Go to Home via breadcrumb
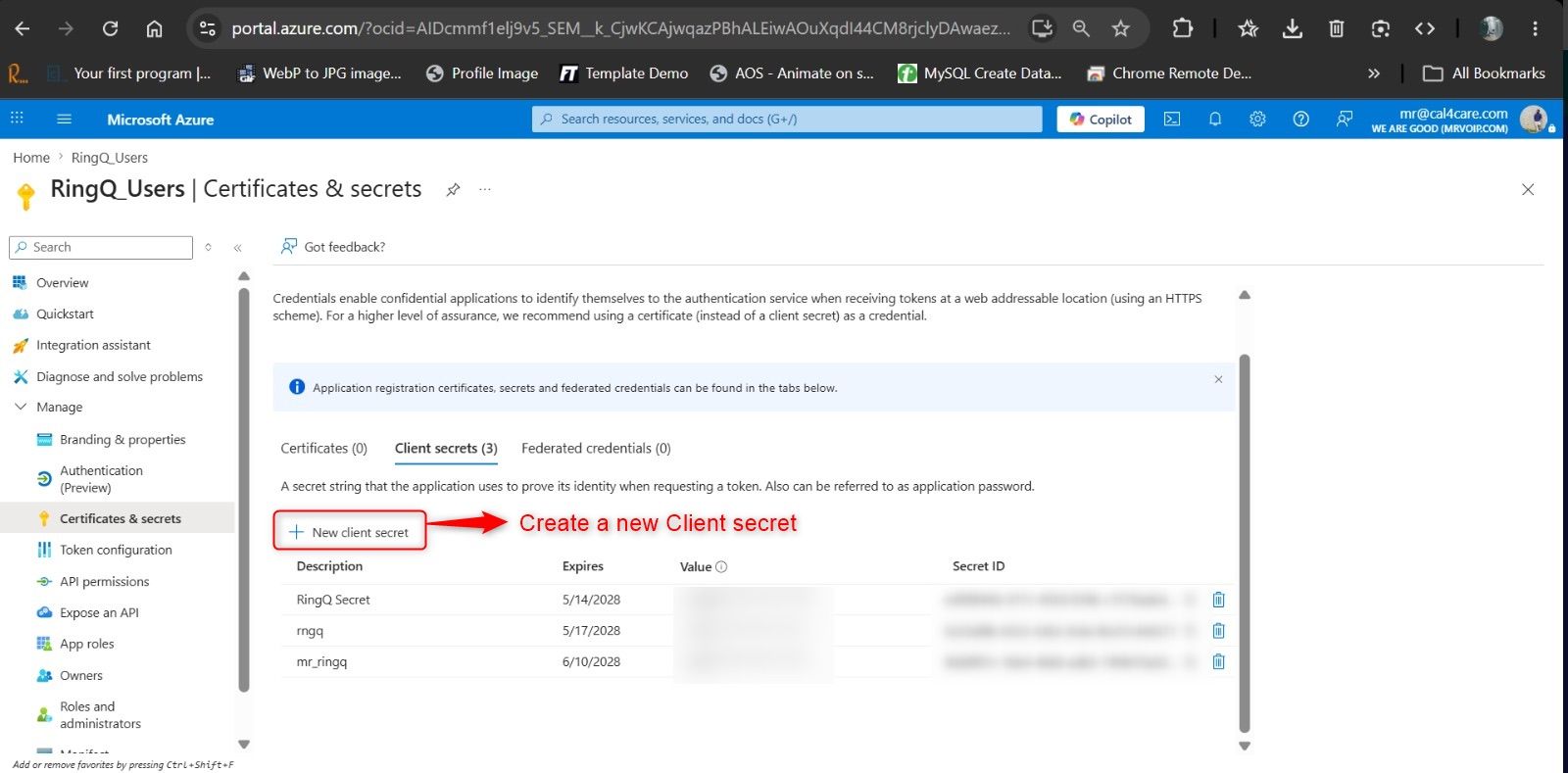Image resolution: width=1568 pixels, height=773 pixels. pos(31,158)
